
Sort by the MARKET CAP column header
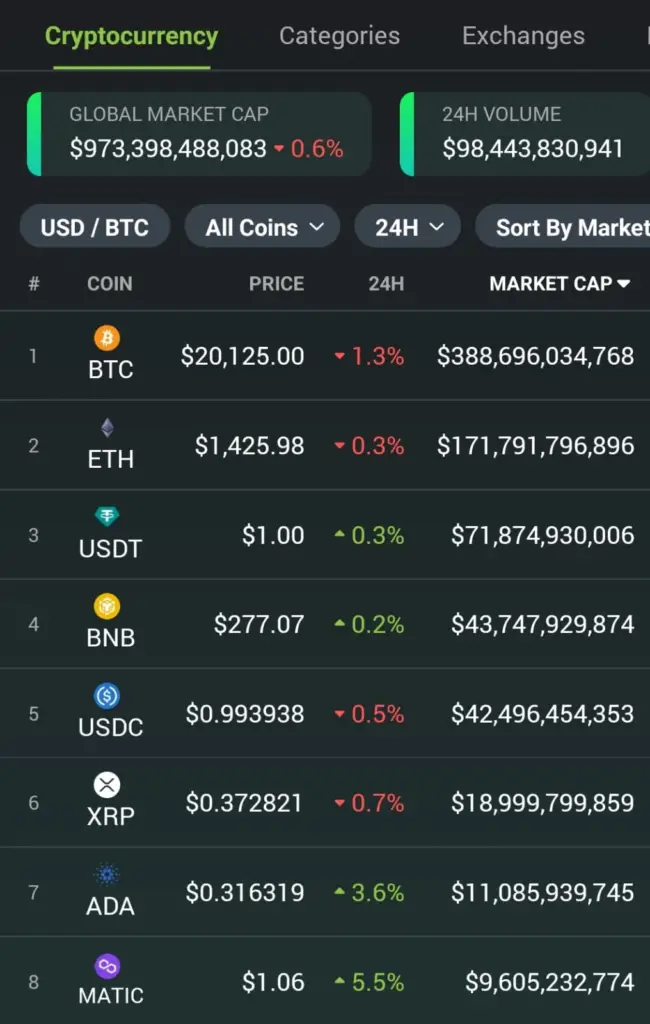[x=560, y=283]
